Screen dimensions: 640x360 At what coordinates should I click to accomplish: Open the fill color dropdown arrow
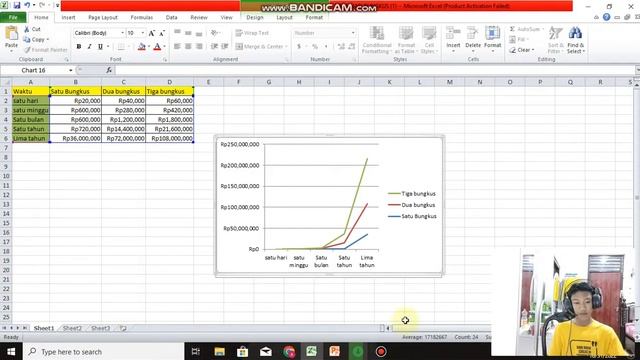click(x=149, y=47)
